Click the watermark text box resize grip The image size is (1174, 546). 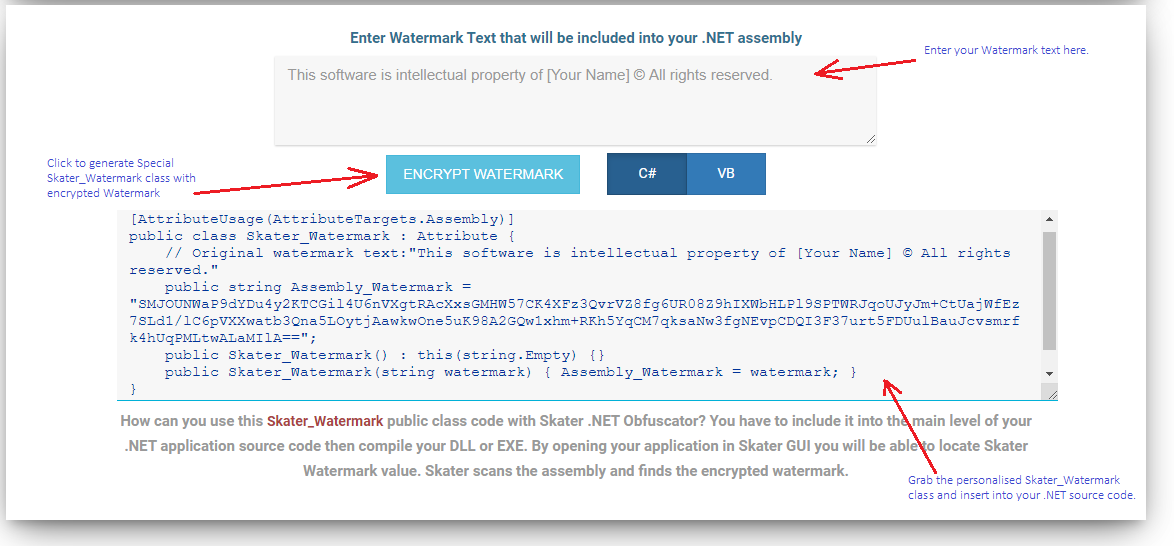871,139
